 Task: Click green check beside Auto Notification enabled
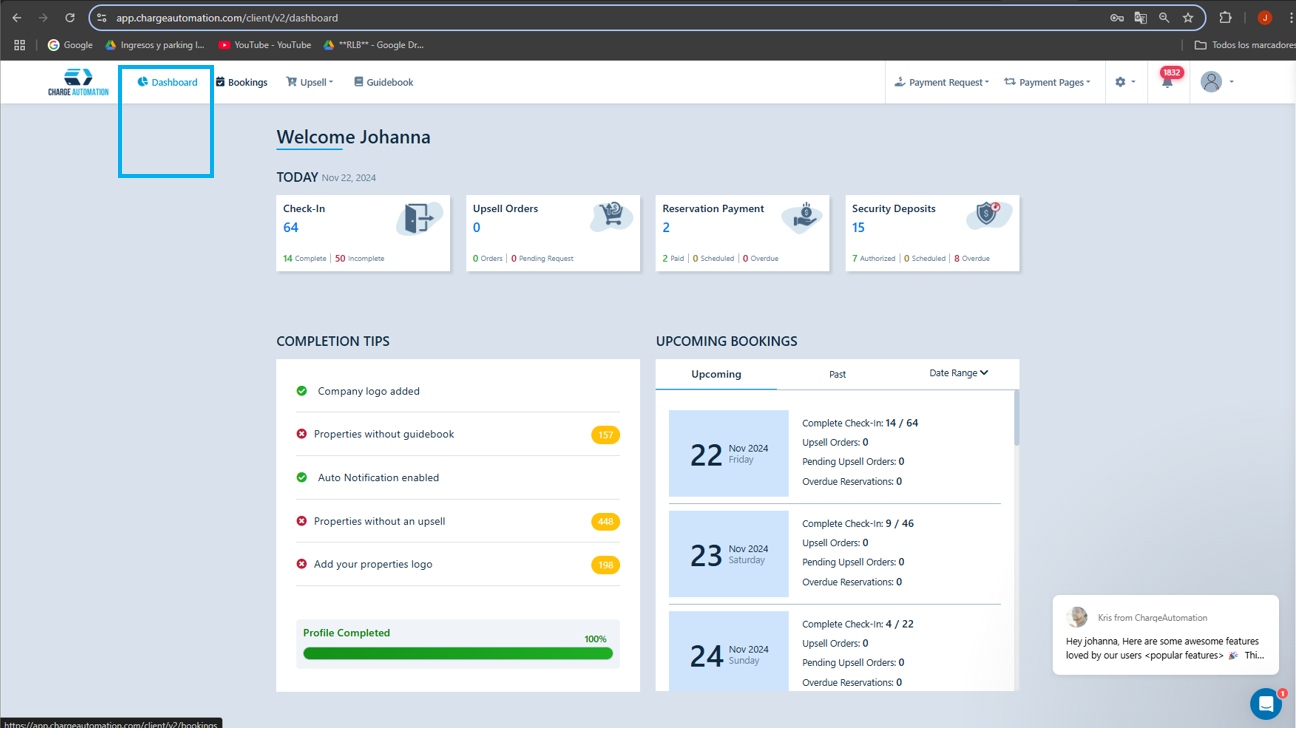[302, 477]
